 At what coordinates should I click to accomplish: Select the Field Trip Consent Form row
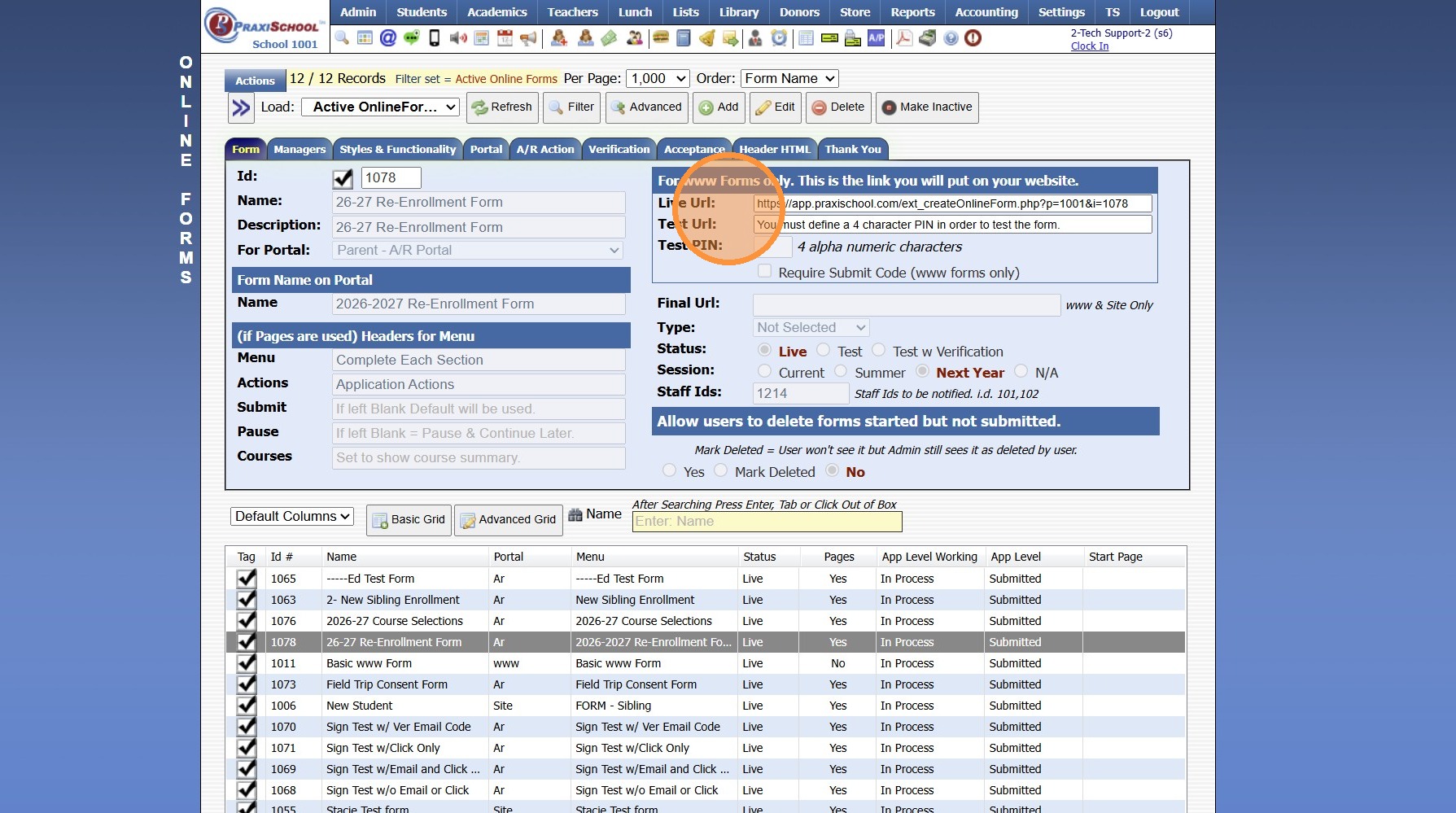tap(387, 684)
